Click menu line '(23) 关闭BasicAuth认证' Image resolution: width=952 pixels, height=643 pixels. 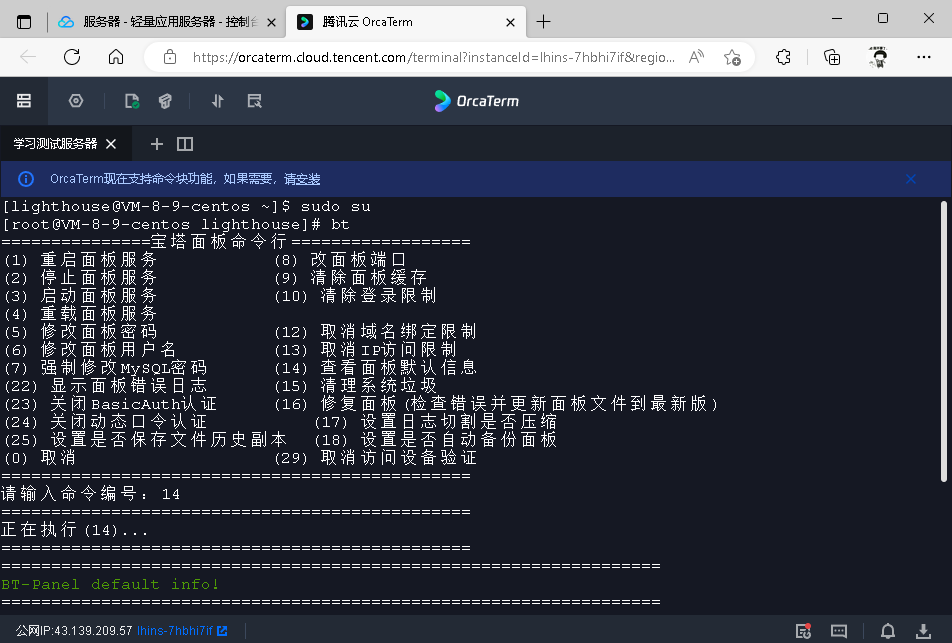pyautogui.click(x=110, y=404)
